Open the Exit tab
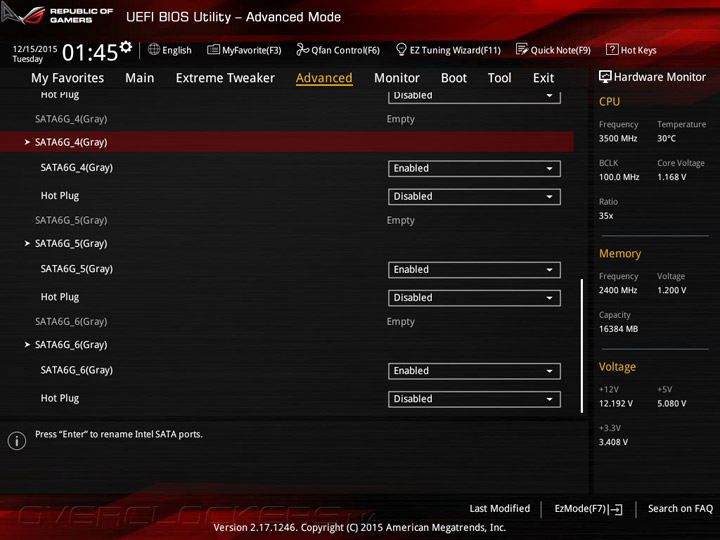Screen dimensions: 720x540 pos(544,78)
